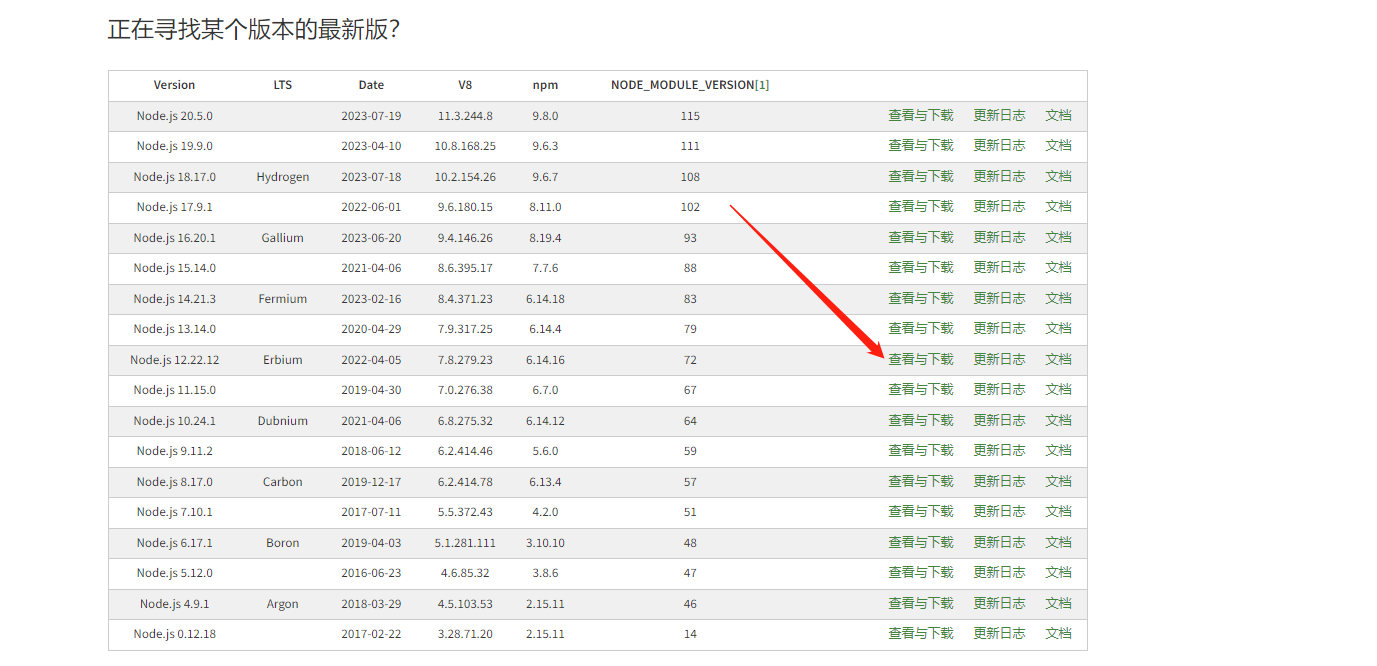Open 文档 for Node.js 10.24.1

[1058, 420]
